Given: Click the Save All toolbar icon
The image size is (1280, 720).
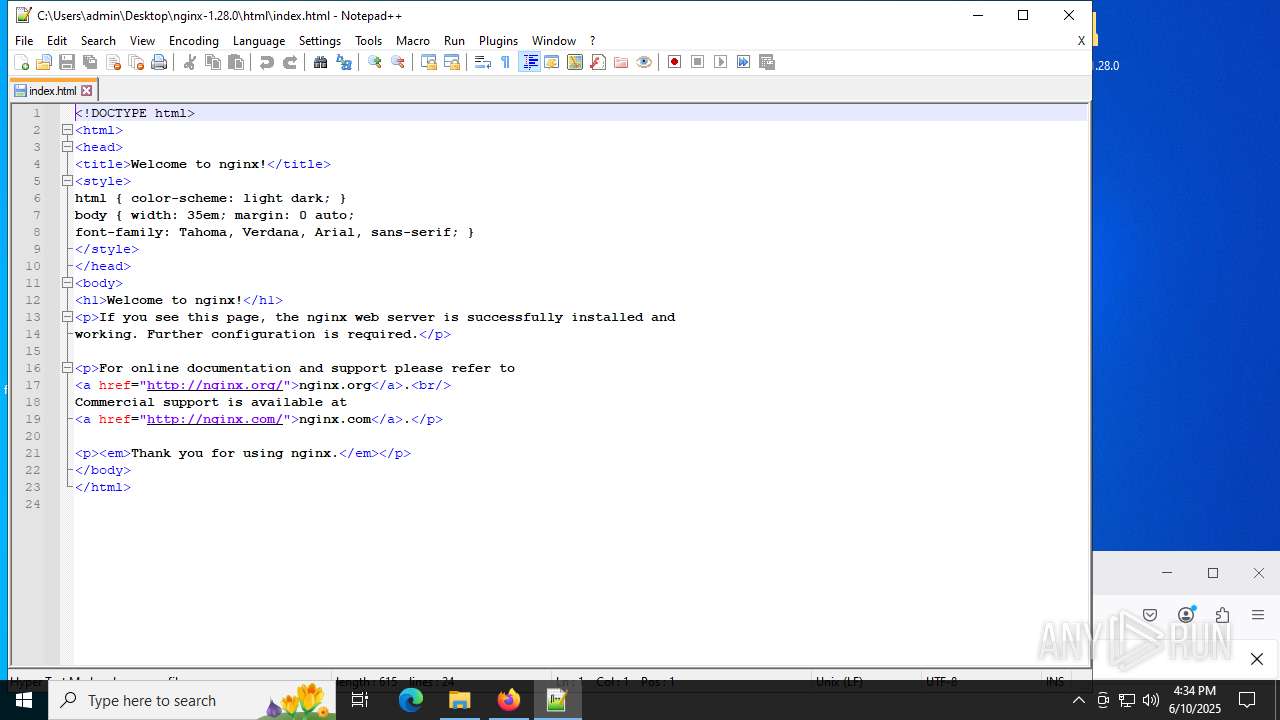Looking at the screenshot, I should coord(89,62).
